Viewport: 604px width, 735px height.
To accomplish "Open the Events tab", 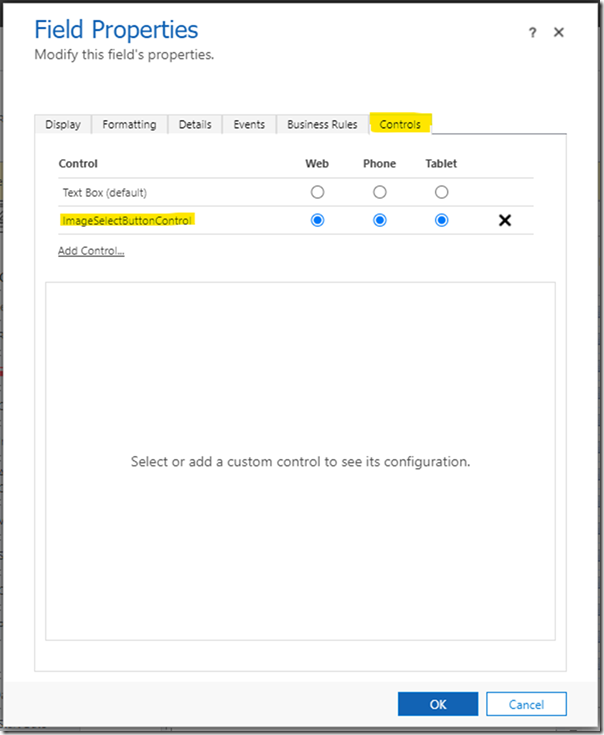I will [249, 124].
